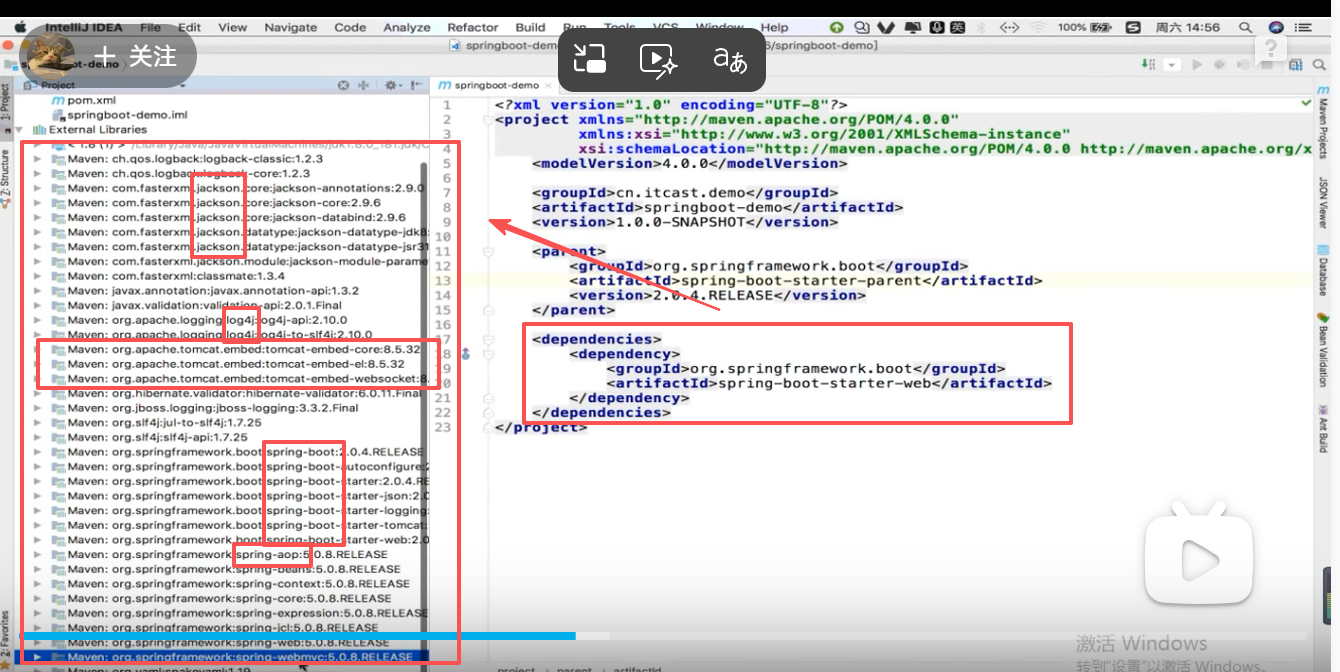Select pom.xml in project tree
The height and width of the screenshot is (672, 1340).
tap(84, 101)
